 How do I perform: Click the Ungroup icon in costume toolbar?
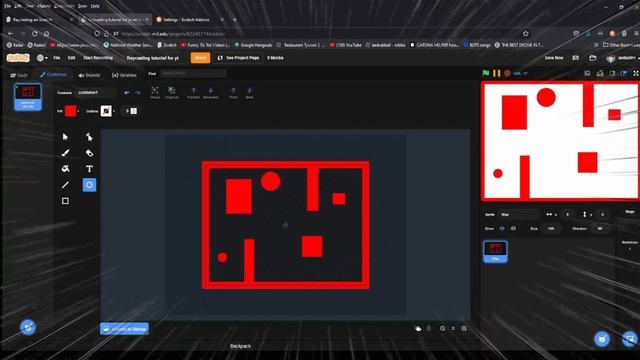(x=172, y=93)
